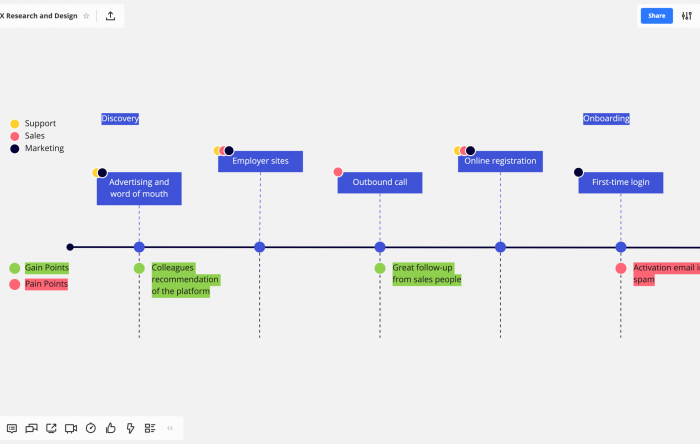Click the red Pain Points legend dot
This screenshot has height=444, width=700.
(15, 284)
